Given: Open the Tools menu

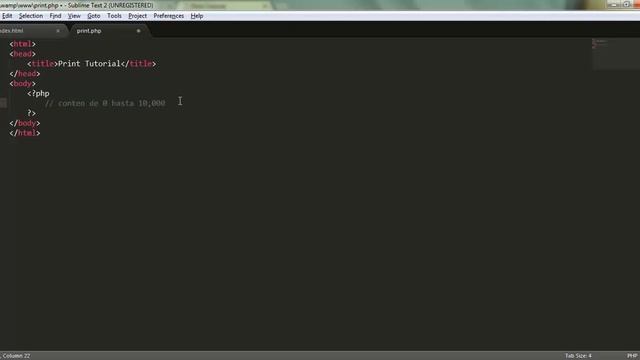Looking at the screenshot, I should click(114, 16).
